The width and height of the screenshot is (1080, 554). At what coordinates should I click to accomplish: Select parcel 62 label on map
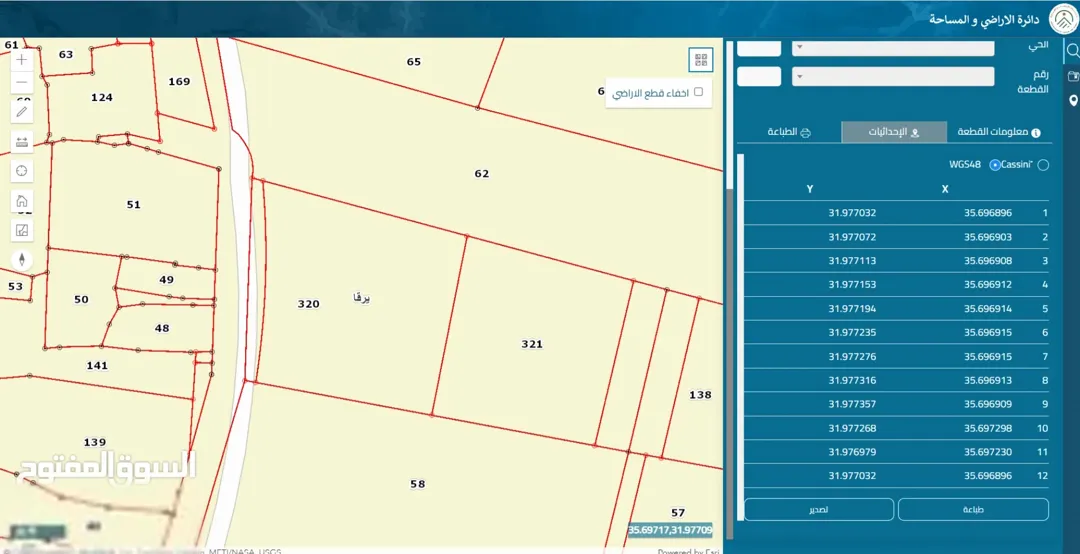pos(481,174)
